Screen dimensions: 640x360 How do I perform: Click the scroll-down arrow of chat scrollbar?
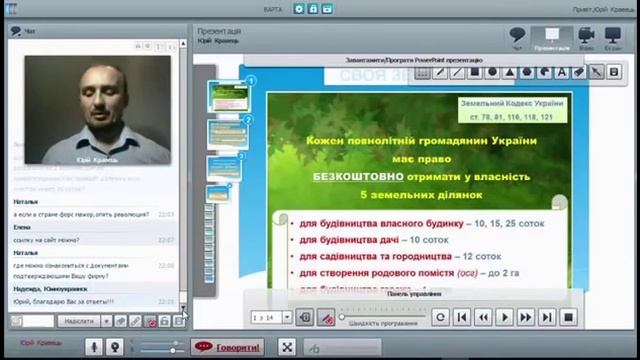coord(183,307)
